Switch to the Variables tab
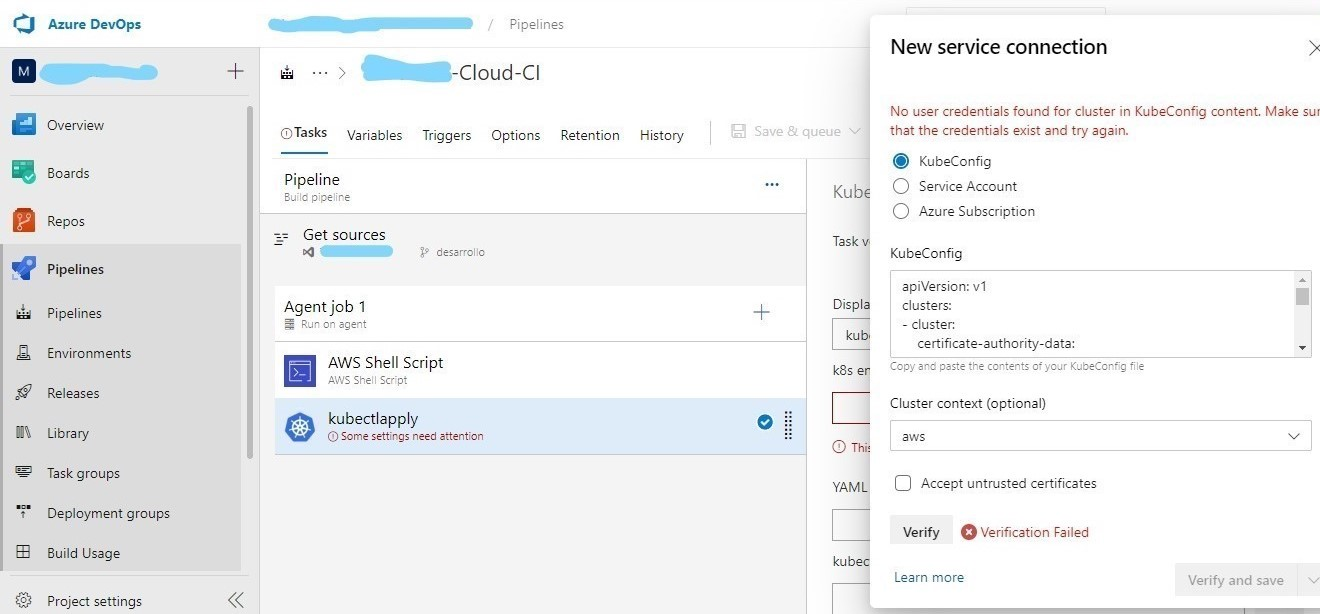The height and width of the screenshot is (614, 1320). tap(374, 135)
